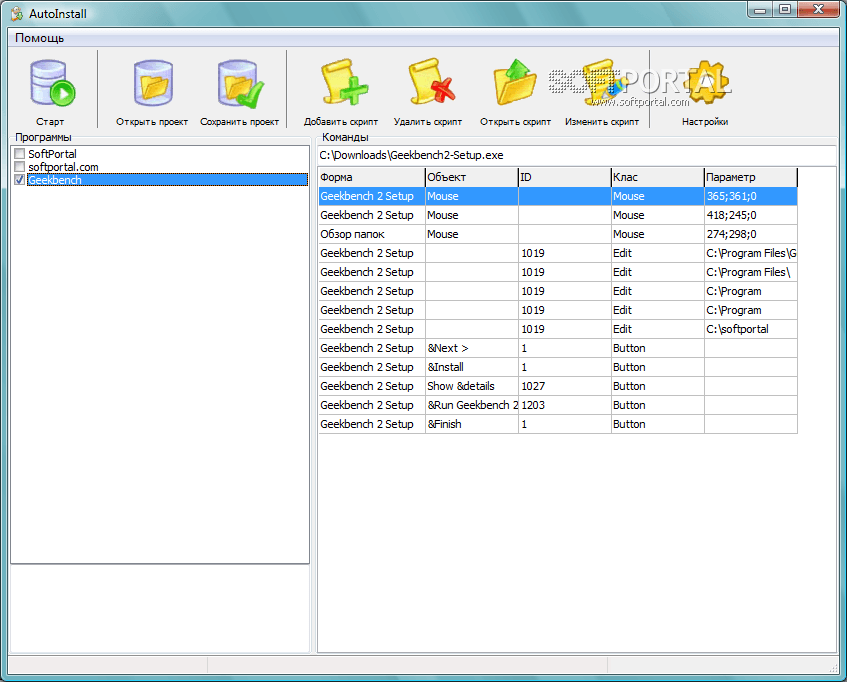Minimize the AutoInstall window
The width and height of the screenshot is (847, 682).
coord(760,10)
